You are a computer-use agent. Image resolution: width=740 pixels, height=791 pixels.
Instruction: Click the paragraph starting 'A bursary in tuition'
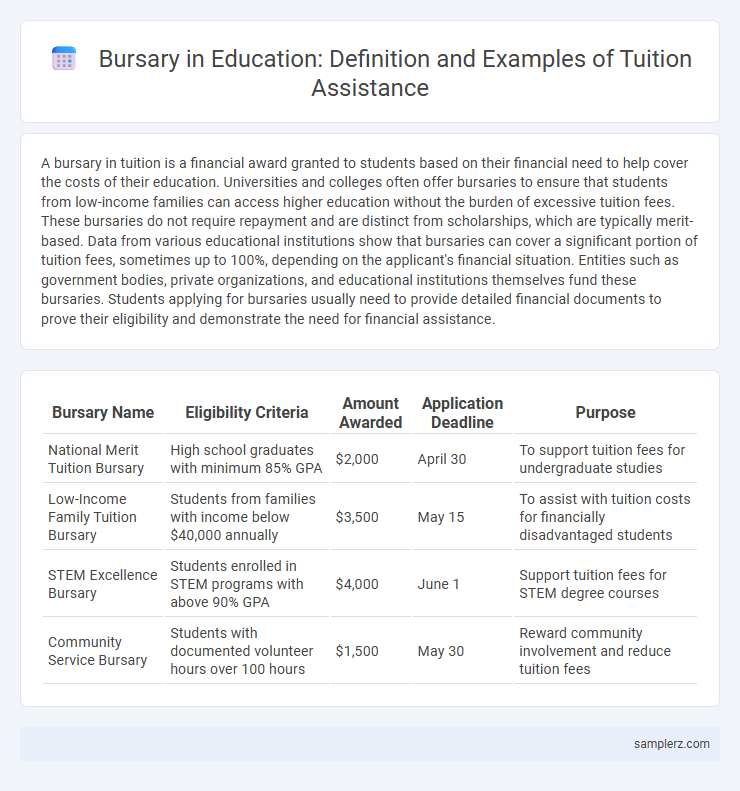(x=370, y=241)
